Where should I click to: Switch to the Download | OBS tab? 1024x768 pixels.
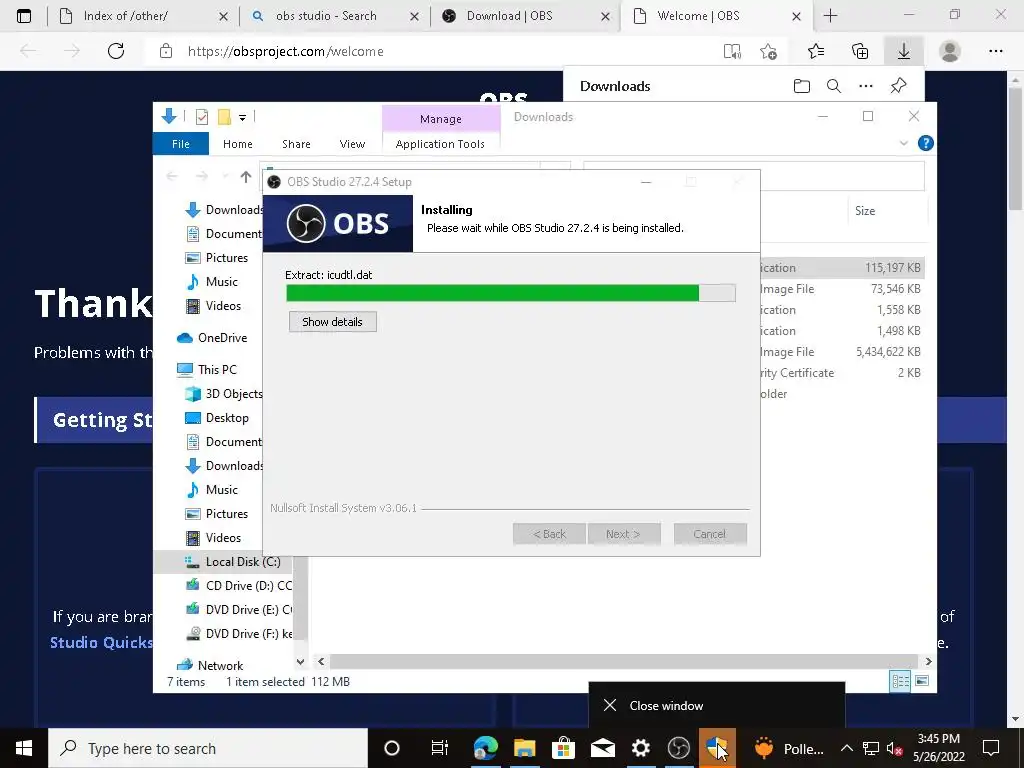[x=526, y=16]
